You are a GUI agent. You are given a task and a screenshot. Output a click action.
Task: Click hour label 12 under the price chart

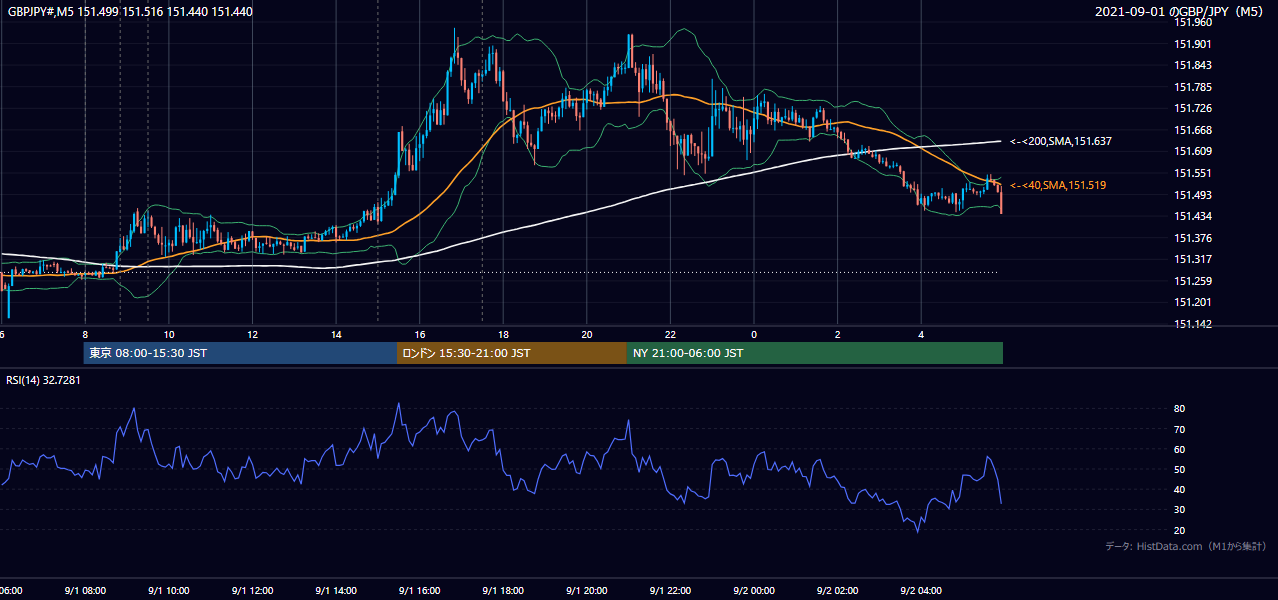pyautogui.click(x=253, y=335)
